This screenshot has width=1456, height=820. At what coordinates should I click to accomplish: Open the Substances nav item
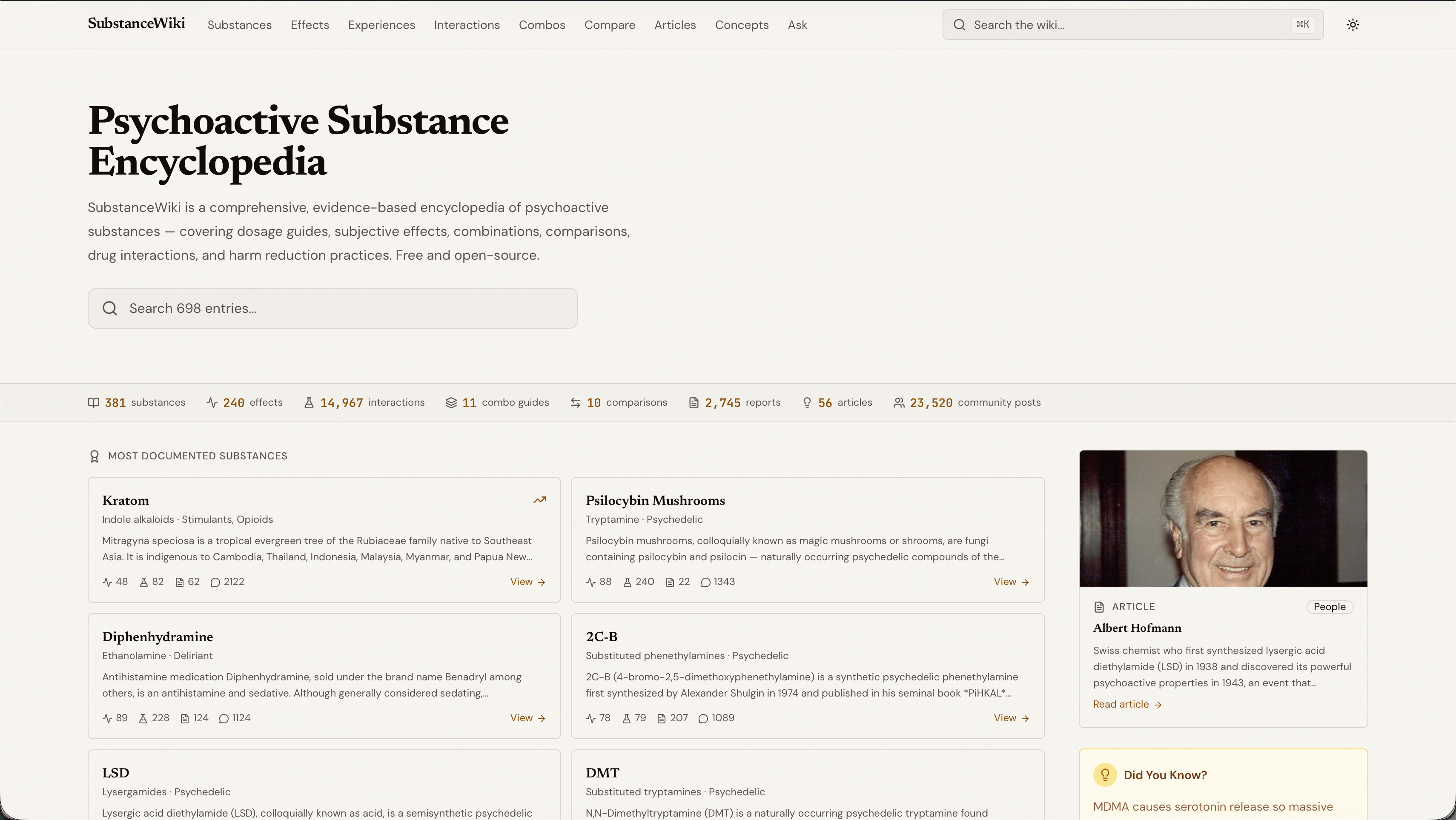click(x=240, y=25)
